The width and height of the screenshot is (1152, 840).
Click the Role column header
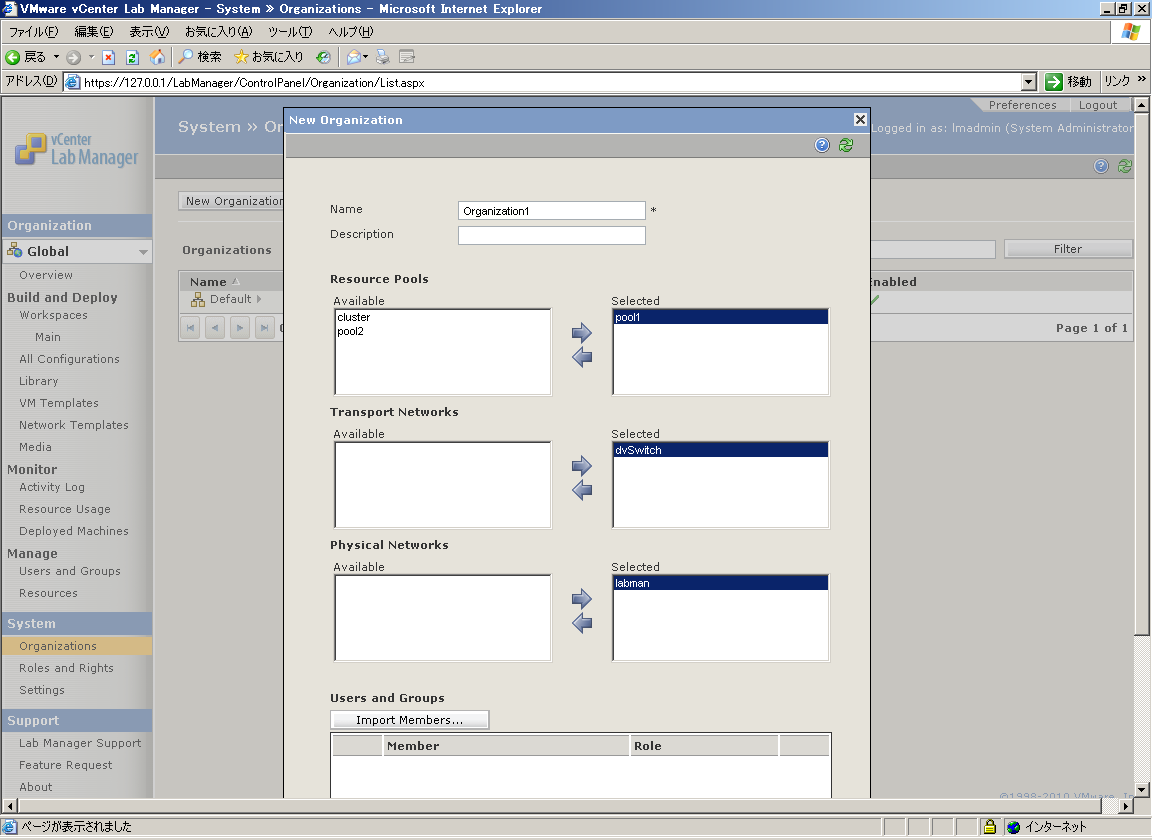tap(705, 746)
